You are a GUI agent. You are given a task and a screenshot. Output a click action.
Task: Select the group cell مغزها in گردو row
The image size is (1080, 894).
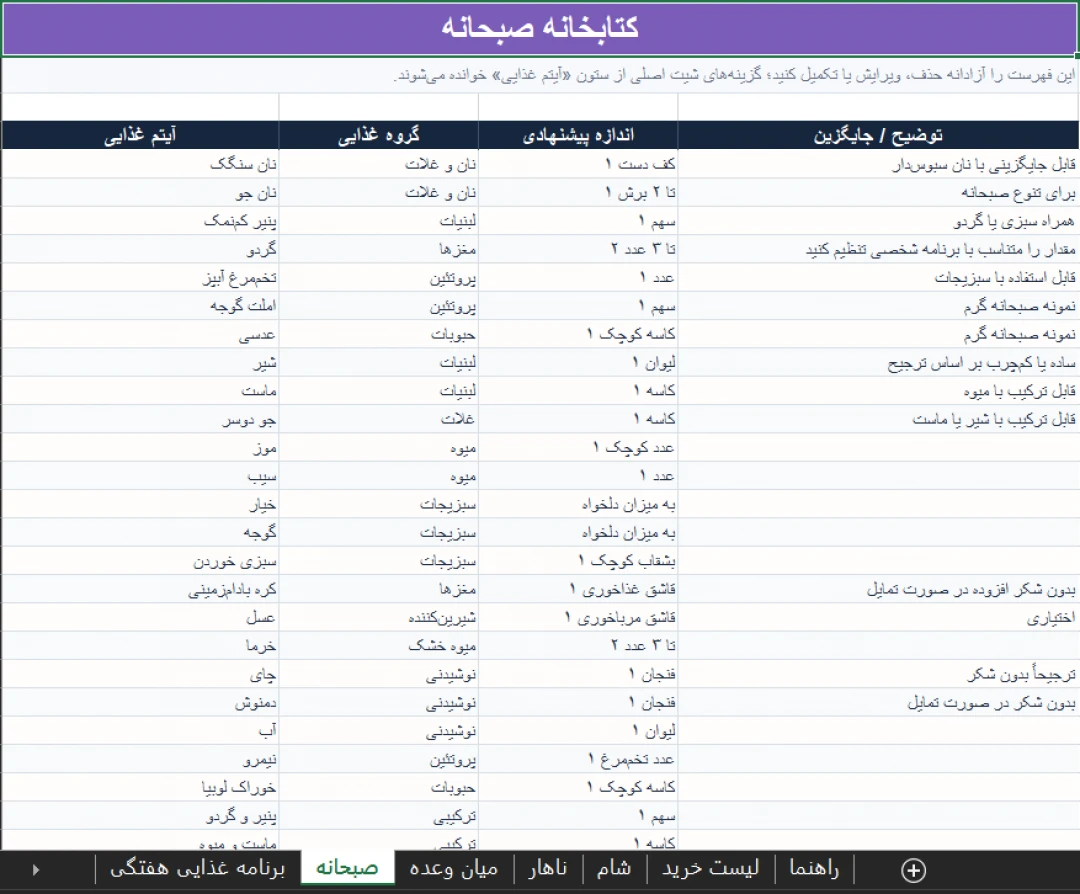[x=379, y=249]
